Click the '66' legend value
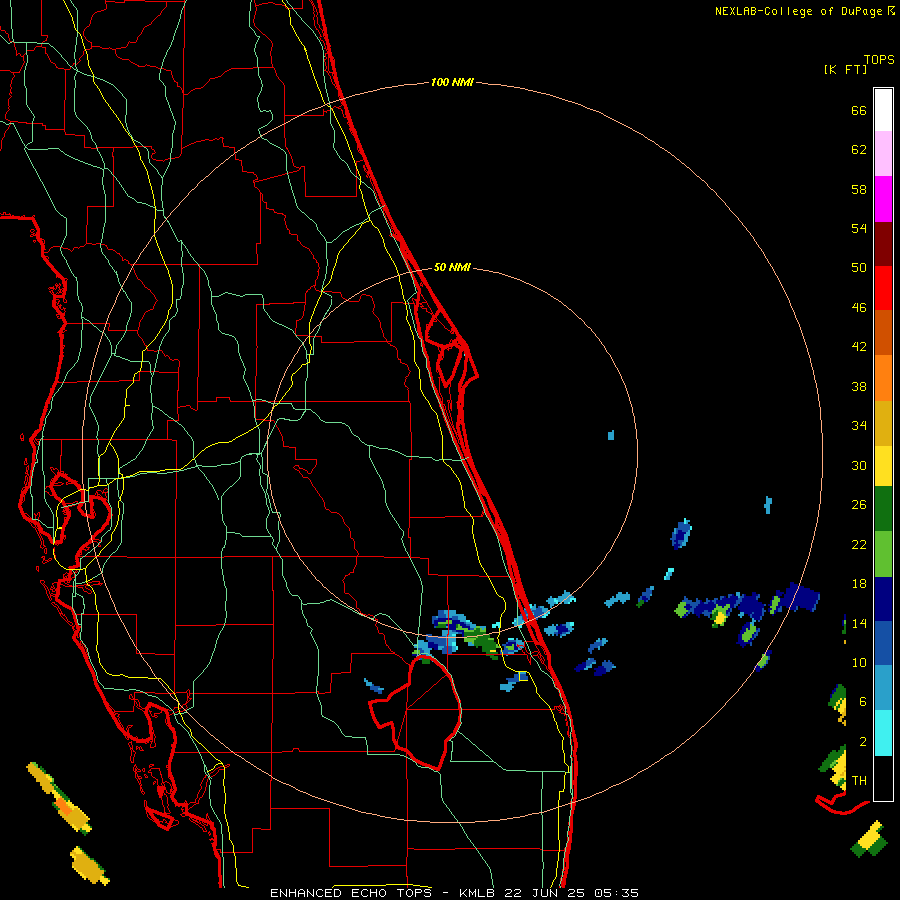 point(859,110)
